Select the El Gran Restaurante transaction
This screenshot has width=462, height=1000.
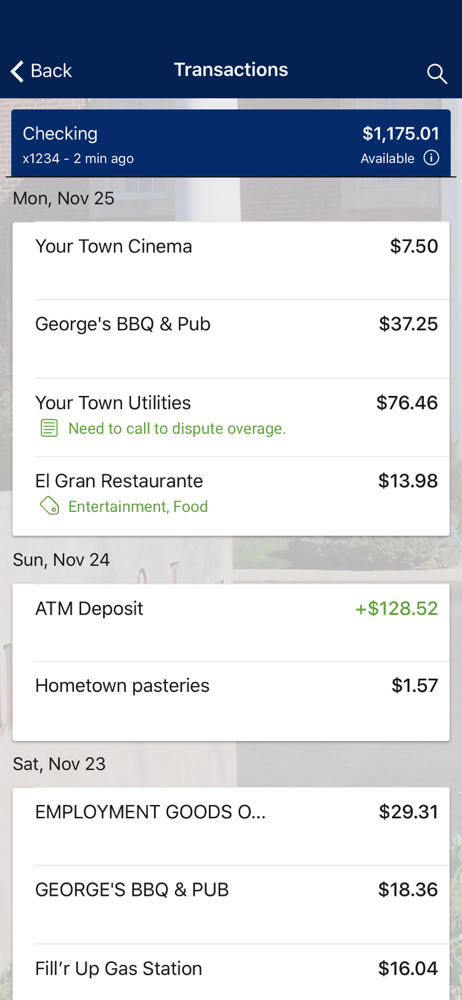click(x=231, y=496)
